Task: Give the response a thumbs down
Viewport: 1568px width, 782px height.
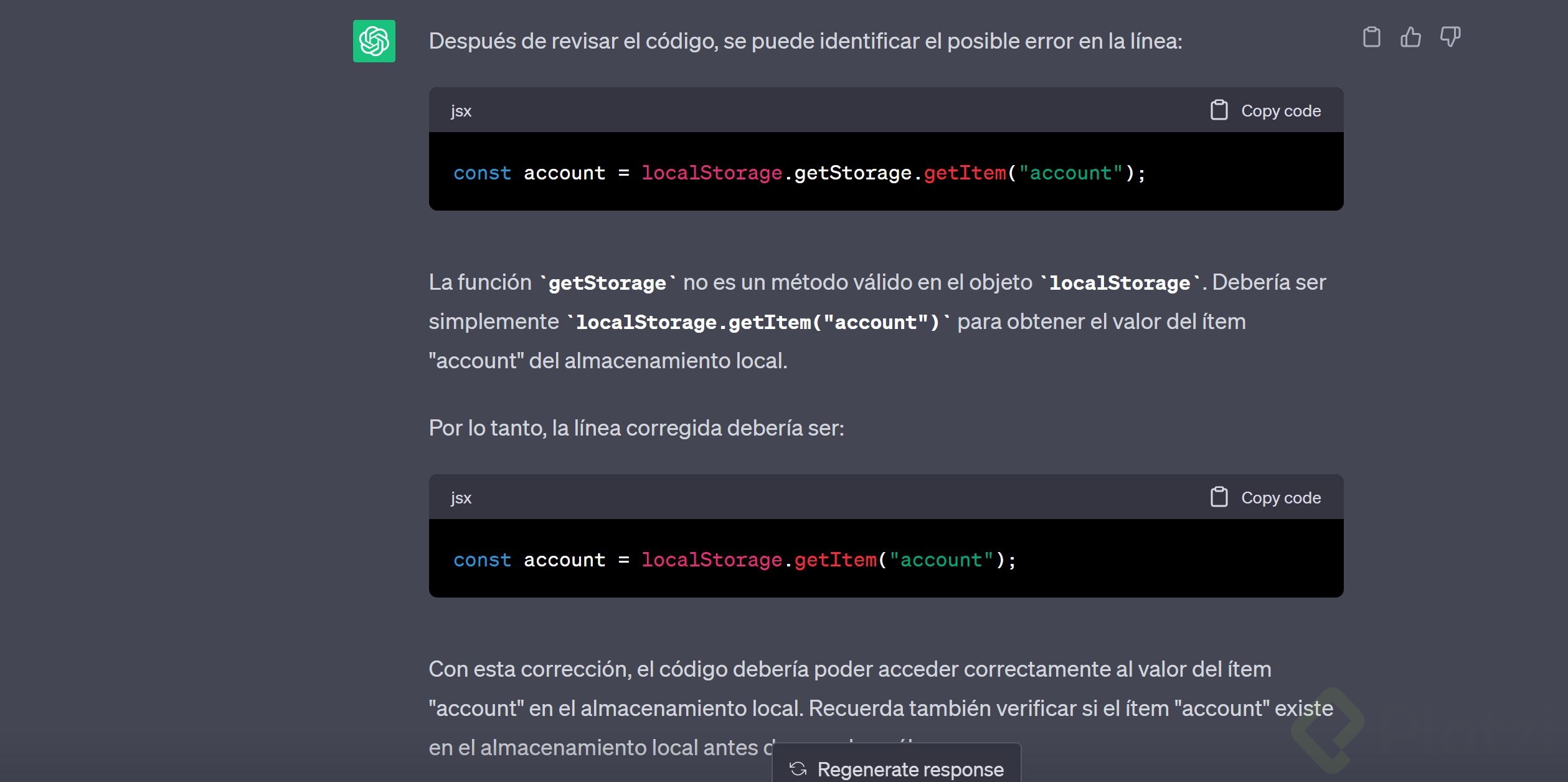Action: (1450, 37)
